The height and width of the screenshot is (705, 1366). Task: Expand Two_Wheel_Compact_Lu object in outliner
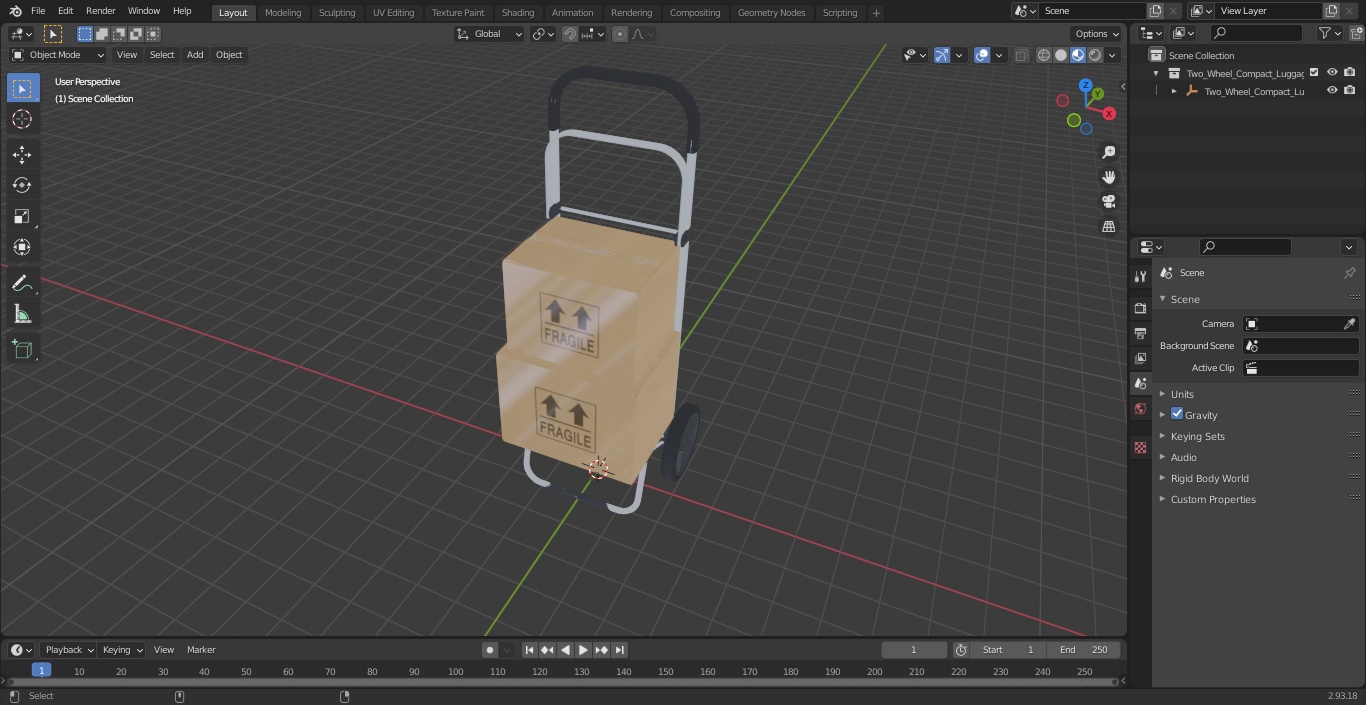[1174, 91]
